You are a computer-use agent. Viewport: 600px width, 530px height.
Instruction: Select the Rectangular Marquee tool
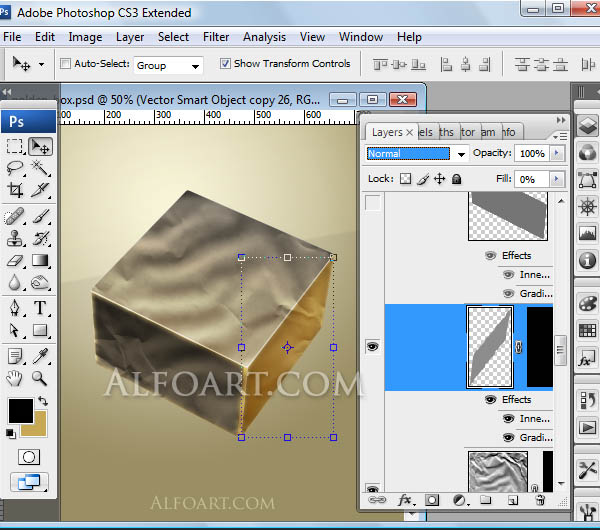pos(15,146)
